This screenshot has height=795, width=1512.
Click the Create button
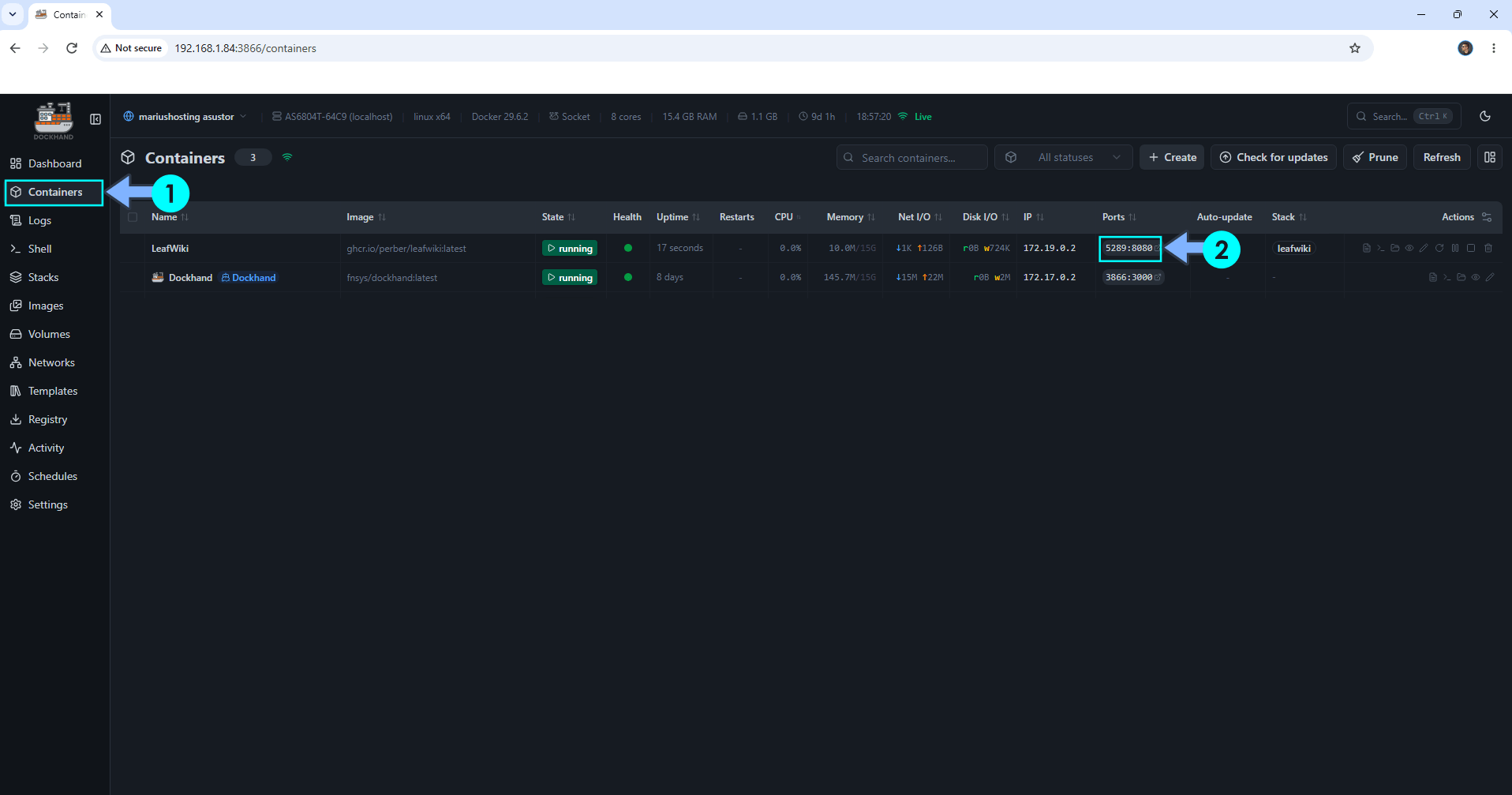[1172, 157]
